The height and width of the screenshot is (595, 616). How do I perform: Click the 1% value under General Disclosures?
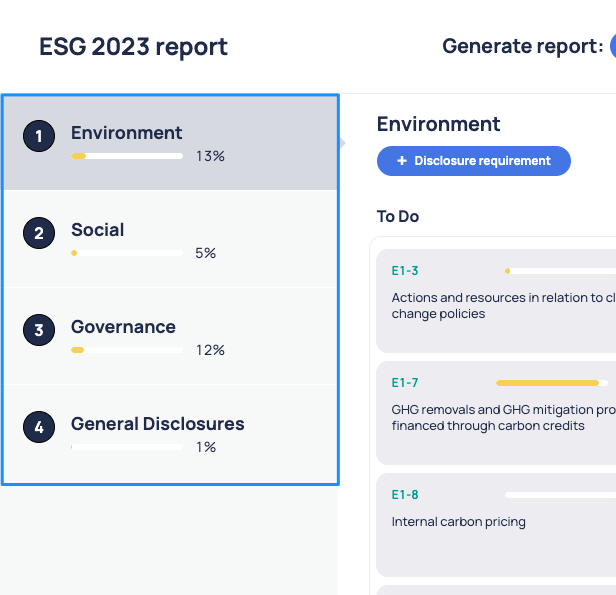(206, 447)
